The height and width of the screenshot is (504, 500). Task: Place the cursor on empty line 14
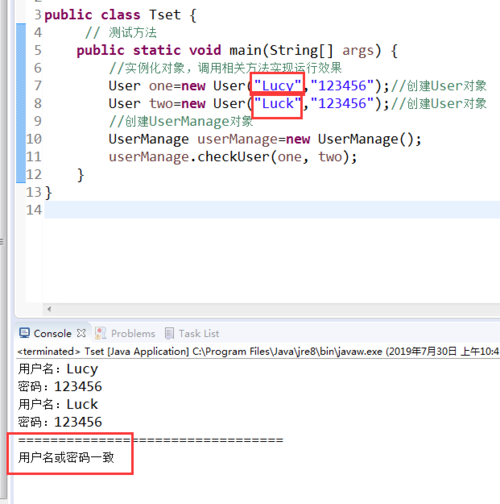point(272,210)
